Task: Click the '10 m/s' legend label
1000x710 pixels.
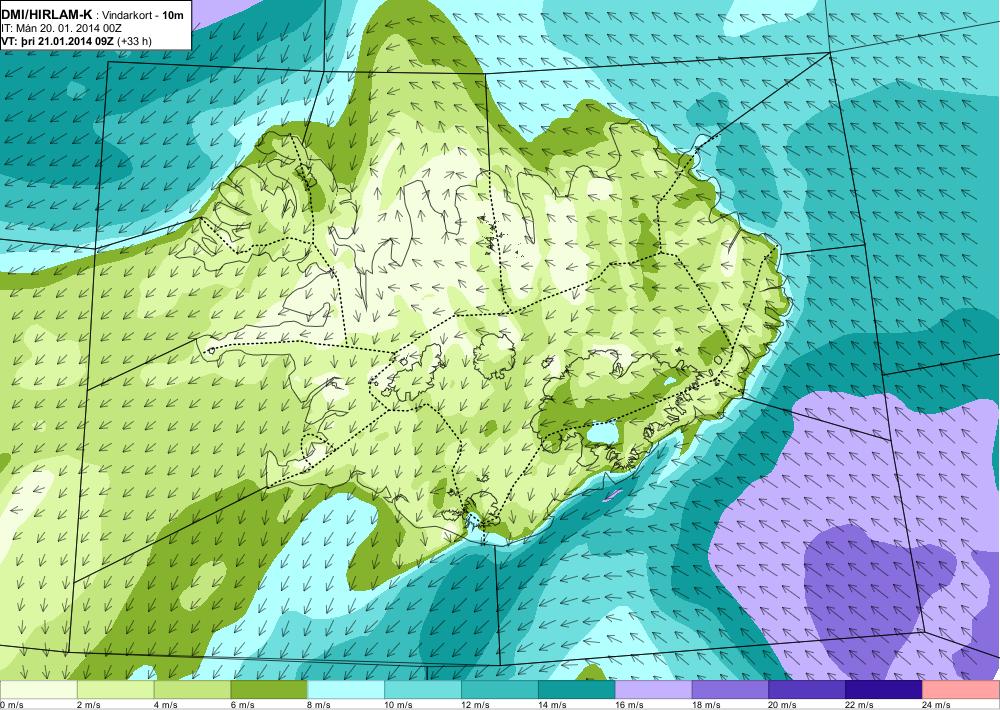Action: click(399, 705)
